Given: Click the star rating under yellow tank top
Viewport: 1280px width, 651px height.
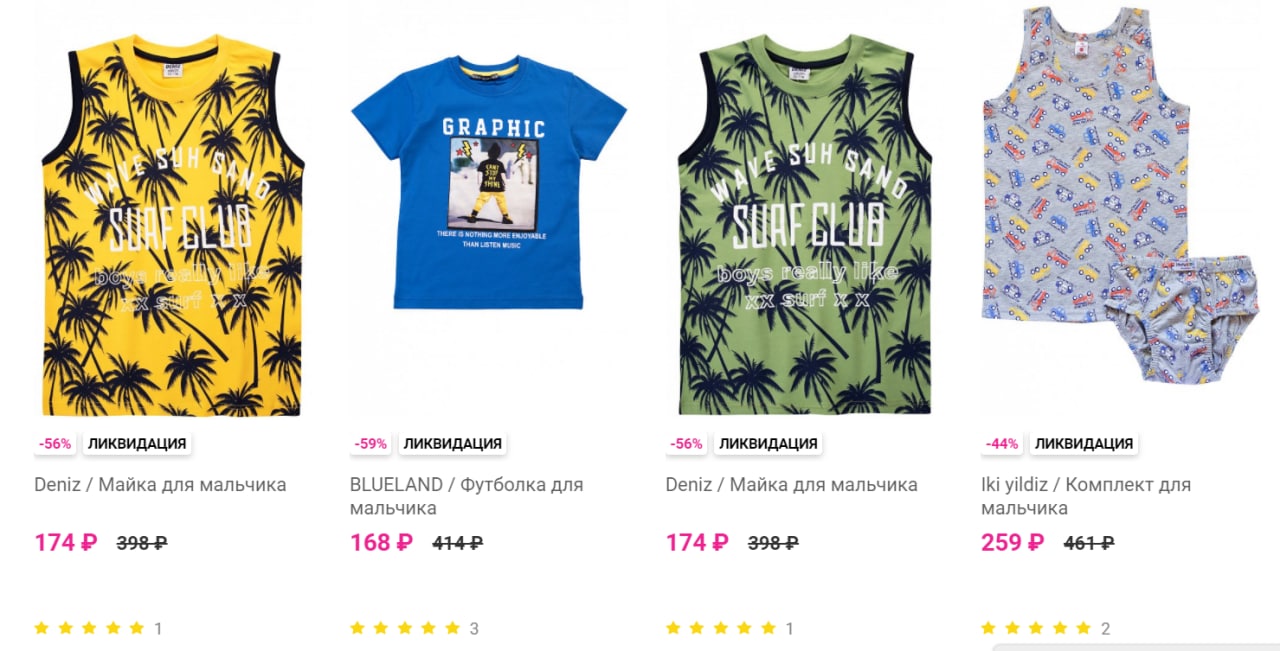Looking at the screenshot, I should coord(89,629).
